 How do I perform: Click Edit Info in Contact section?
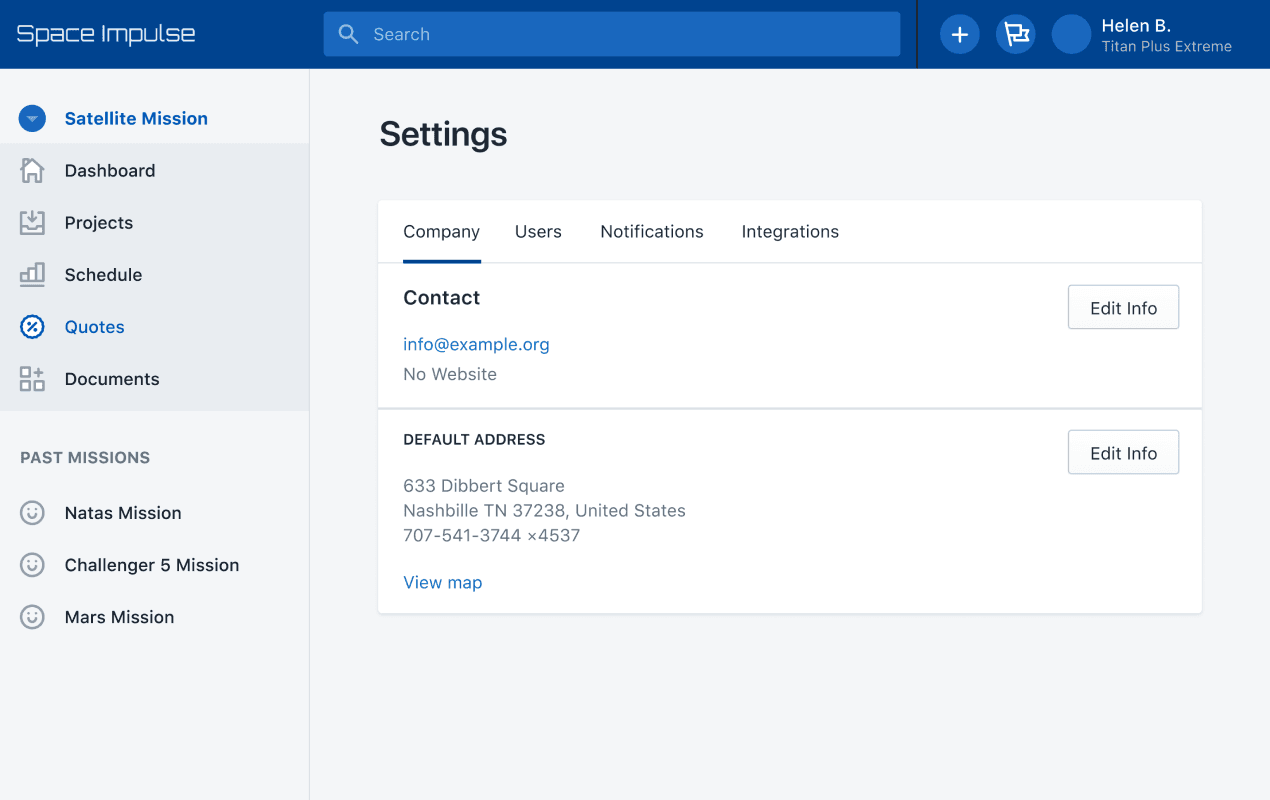point(1123,308)
